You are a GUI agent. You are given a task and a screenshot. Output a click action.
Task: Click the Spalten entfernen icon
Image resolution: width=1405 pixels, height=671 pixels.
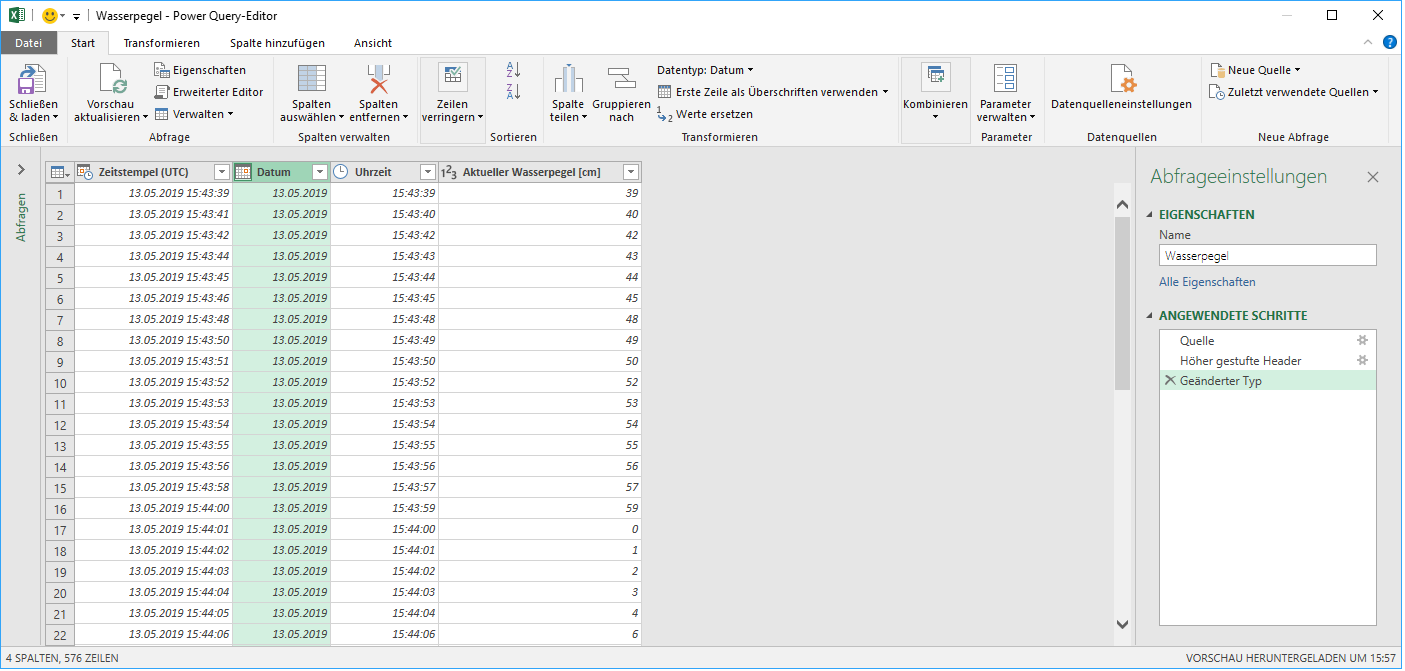[x=379, y=80]
